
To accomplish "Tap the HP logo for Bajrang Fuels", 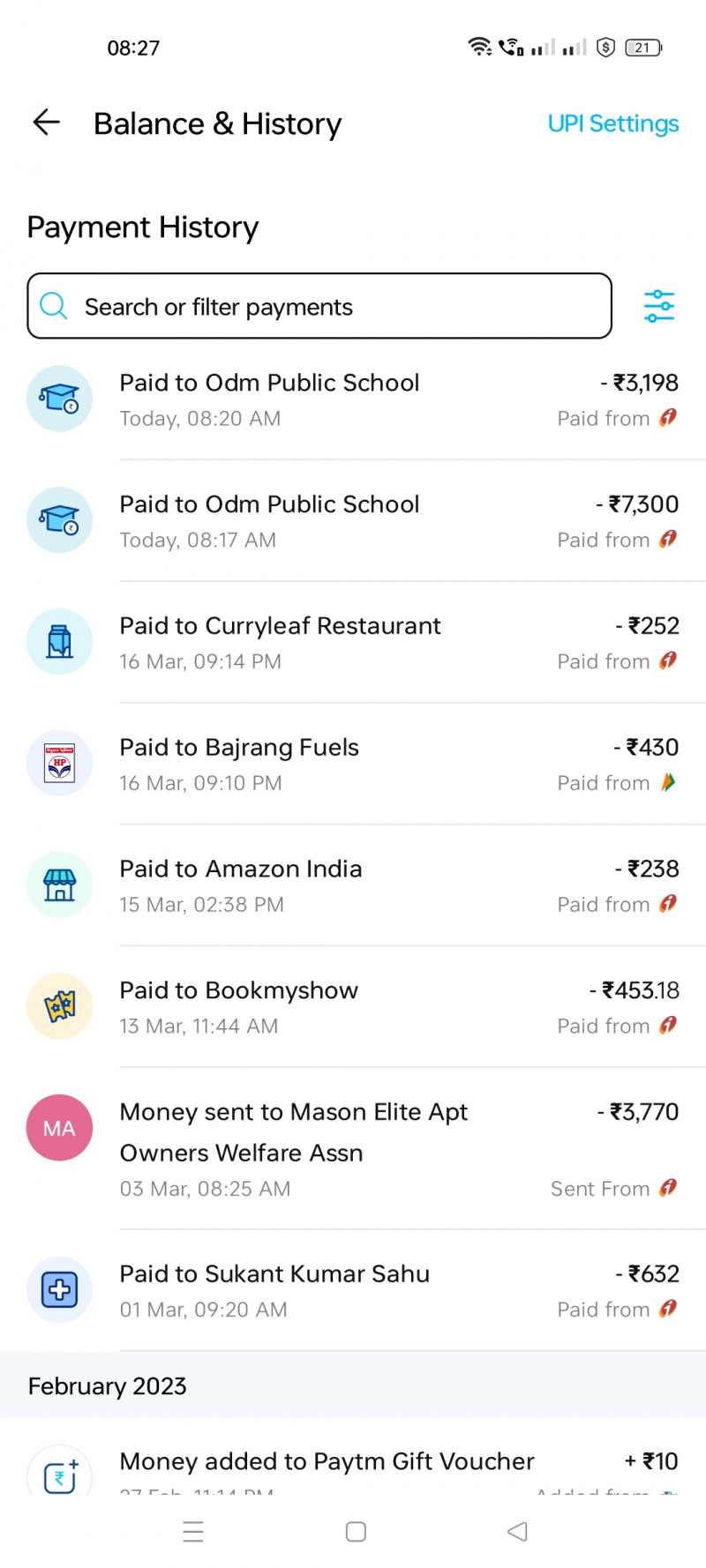I will pyautogui.click(x=59, y=764).
